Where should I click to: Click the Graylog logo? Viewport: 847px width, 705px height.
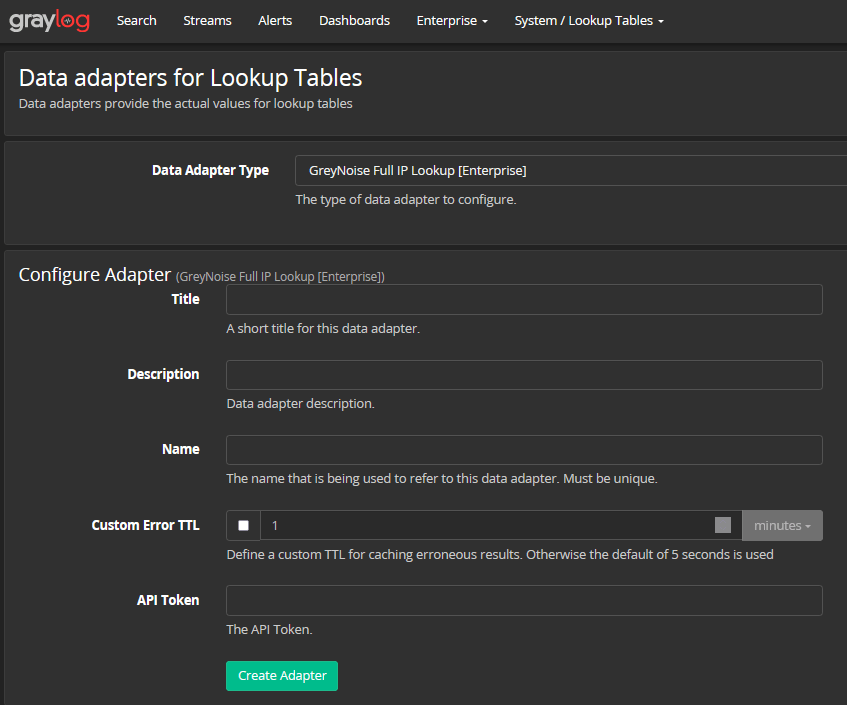tap(49, 20)
